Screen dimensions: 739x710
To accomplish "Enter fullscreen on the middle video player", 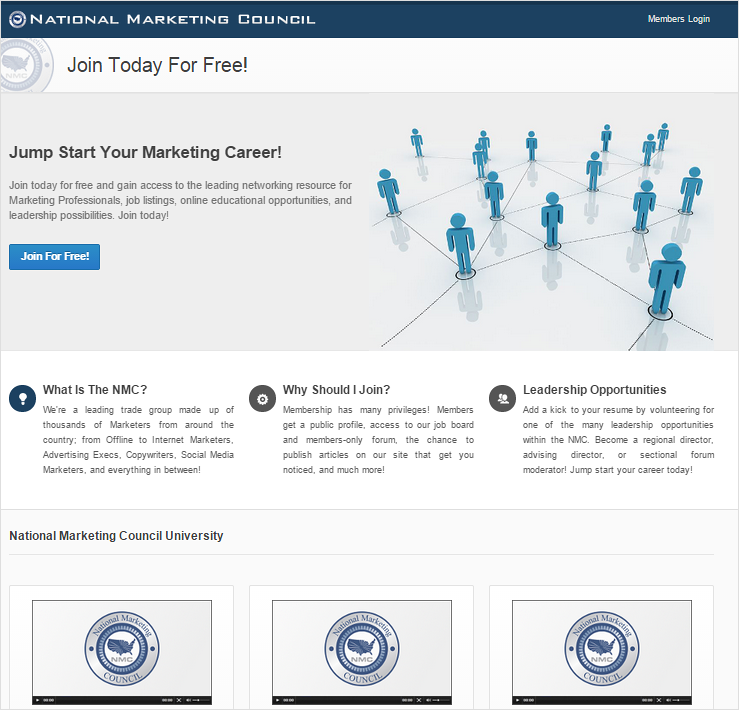I will (x=418, y=700).
